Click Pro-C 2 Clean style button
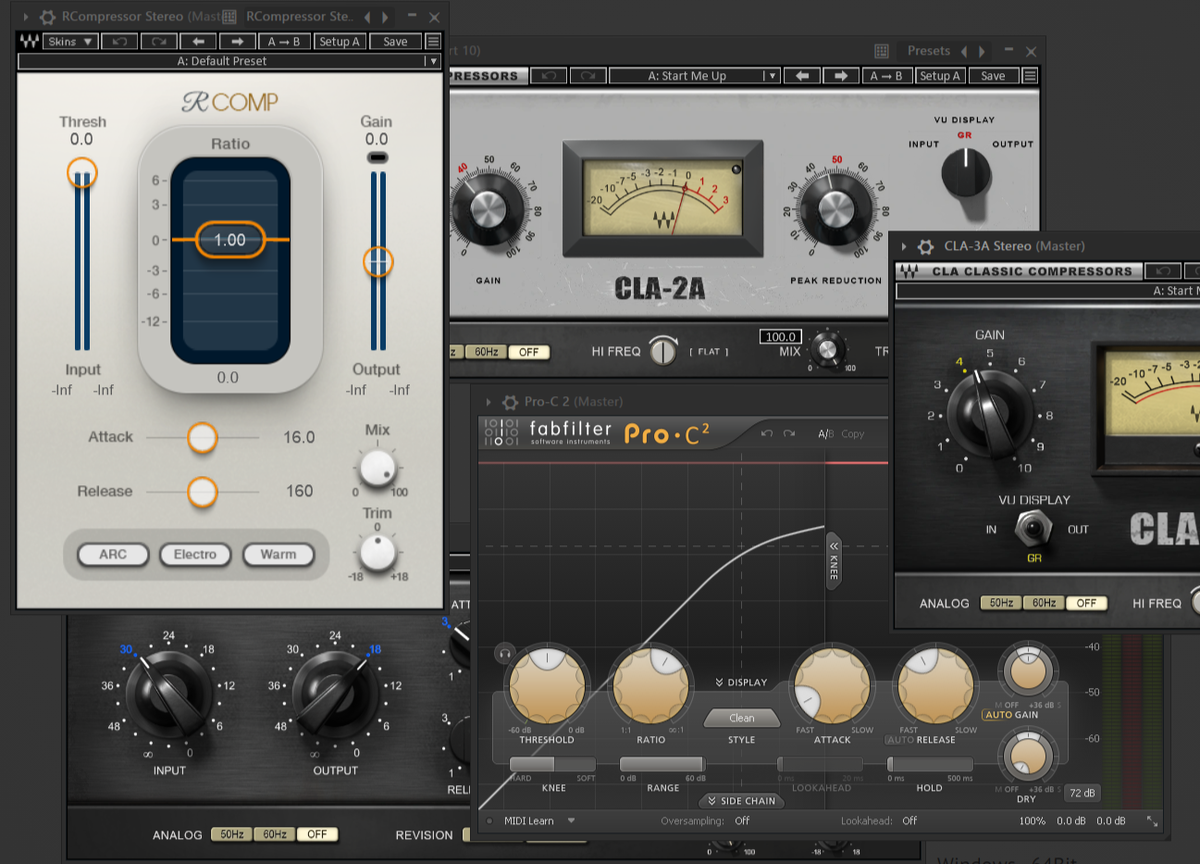Screen dimensions: 1200x864 [742, 718]
